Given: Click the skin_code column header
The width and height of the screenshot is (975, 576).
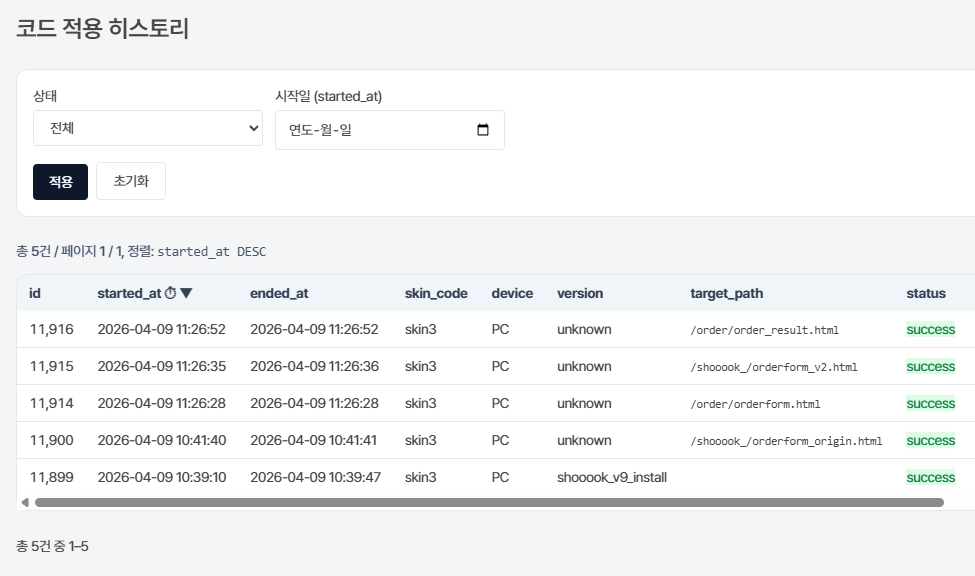Looking at the screenshot, I should [436, 293].
